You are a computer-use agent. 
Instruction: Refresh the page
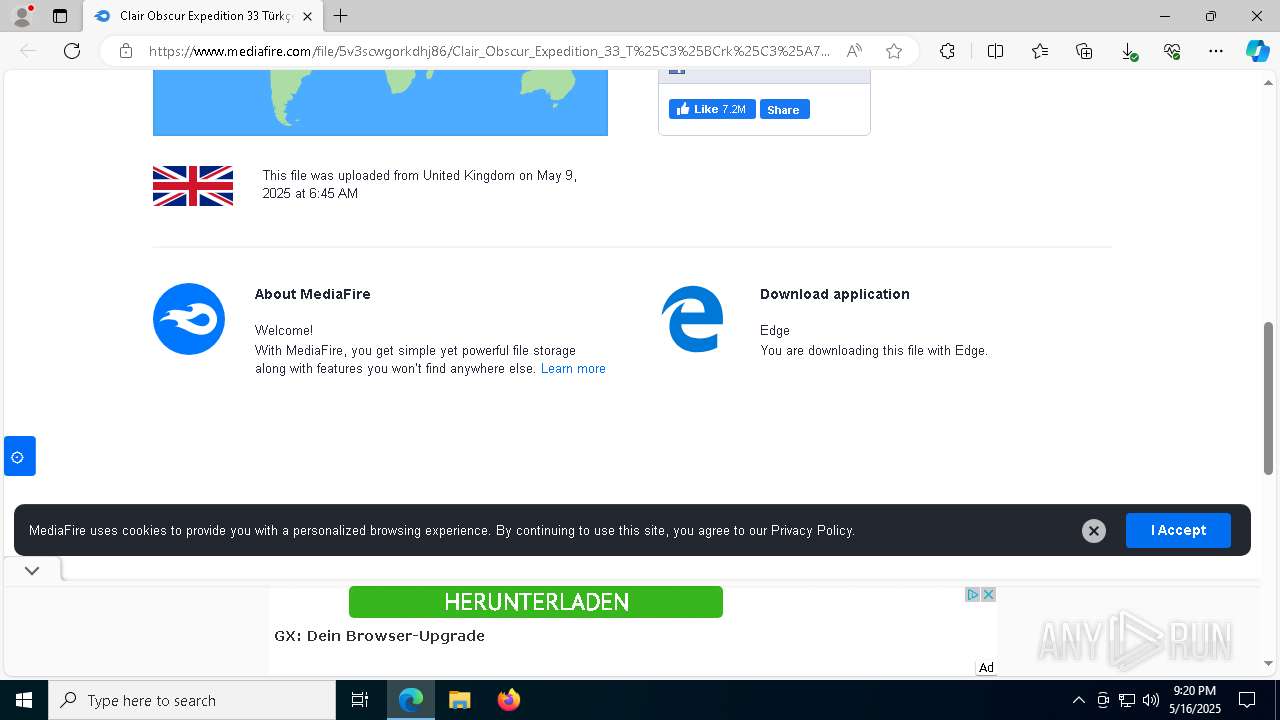(x=72, y=51)
